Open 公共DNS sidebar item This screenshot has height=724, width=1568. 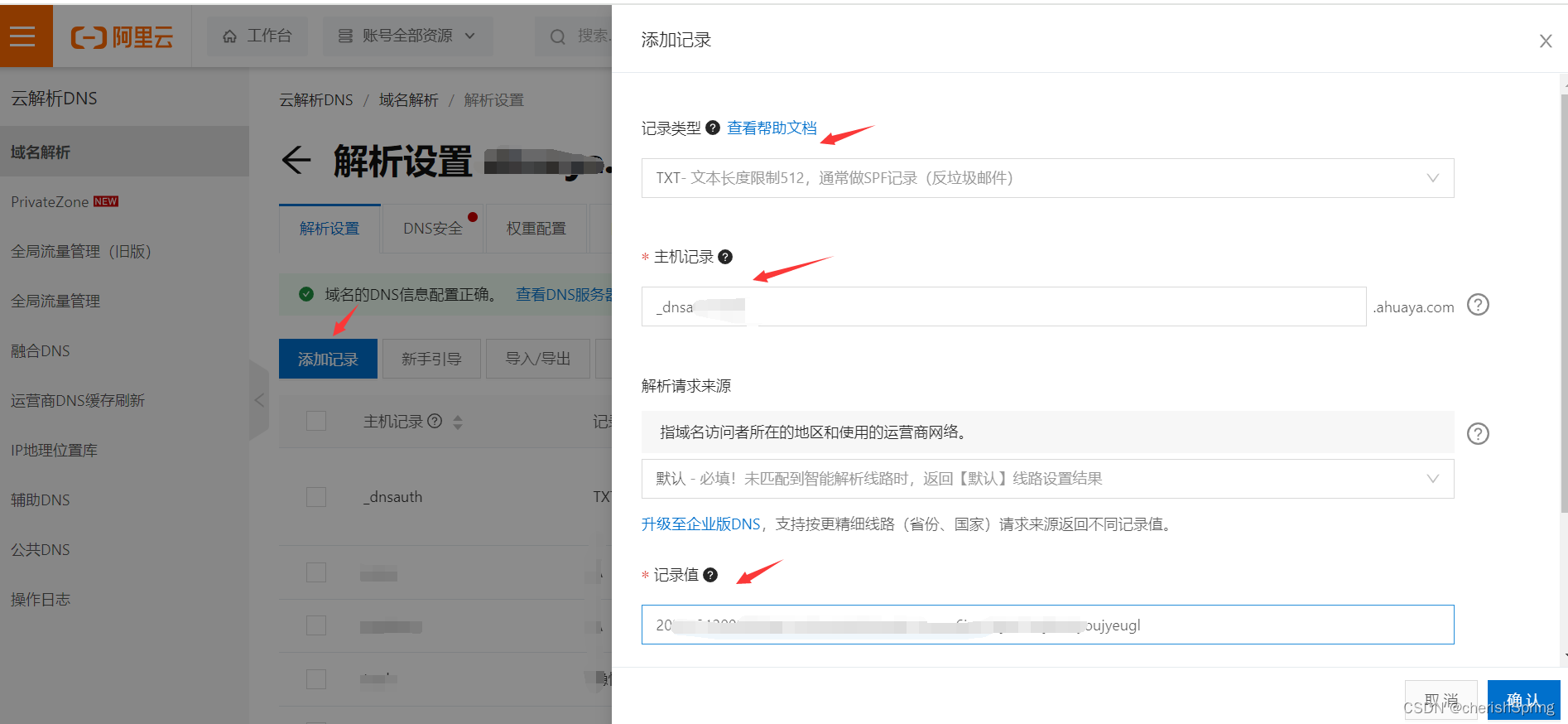(x=124, y=549)
